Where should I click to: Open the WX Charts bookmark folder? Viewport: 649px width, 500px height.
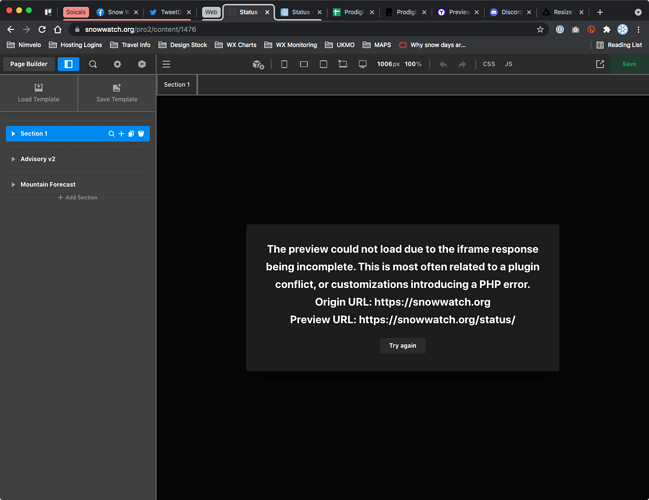coord(236,45)
